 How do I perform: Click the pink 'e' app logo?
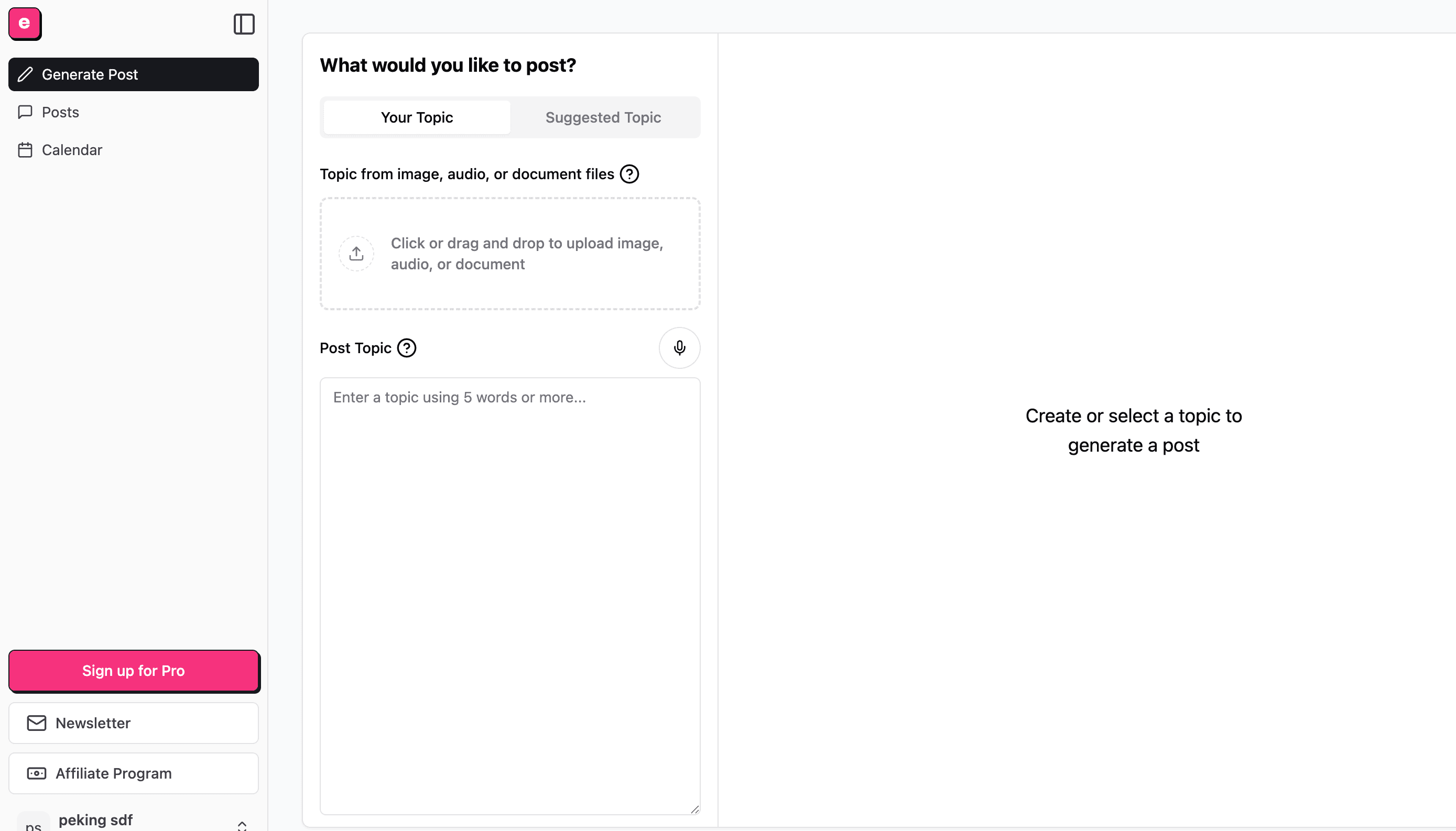click(x=25, y=24)
